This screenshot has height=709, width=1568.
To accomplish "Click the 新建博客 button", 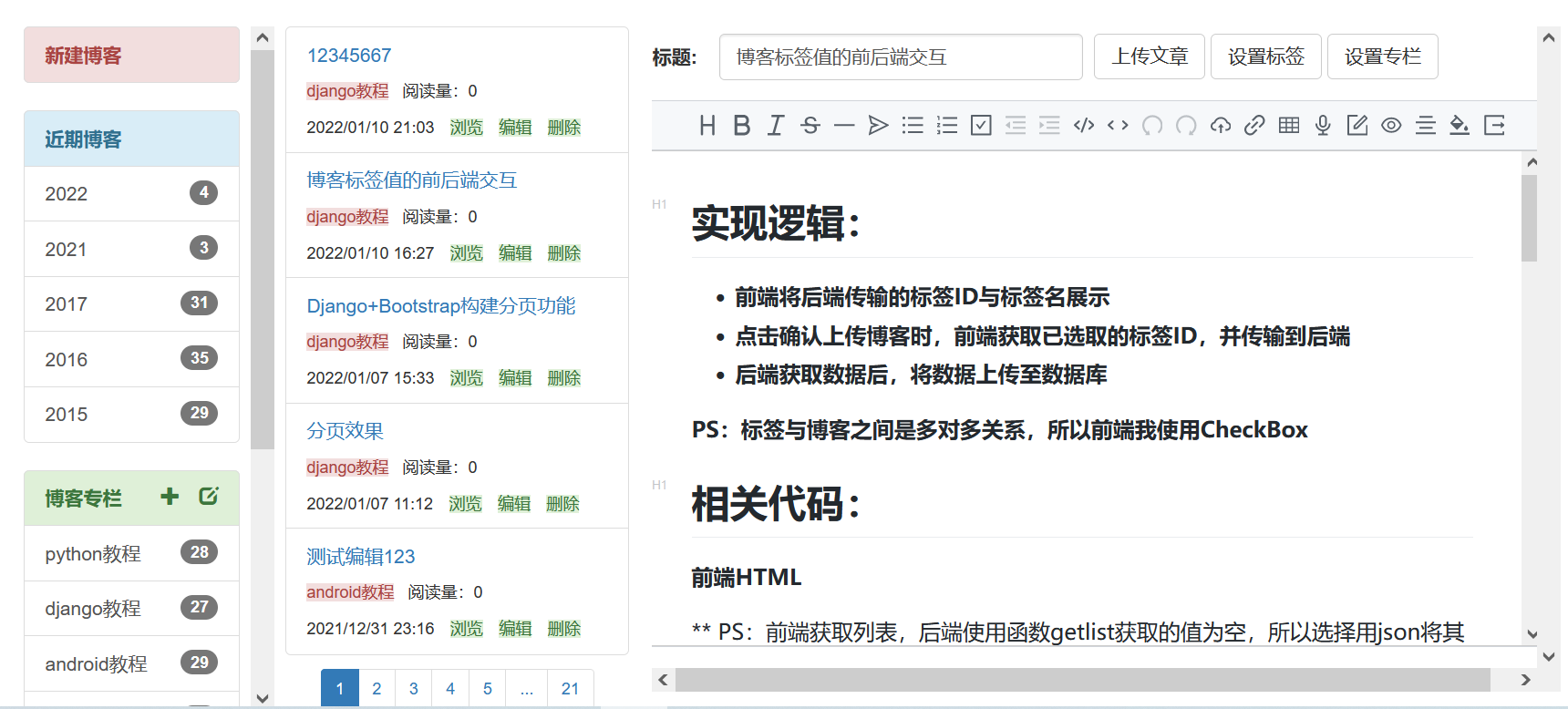I will [131, 55].
